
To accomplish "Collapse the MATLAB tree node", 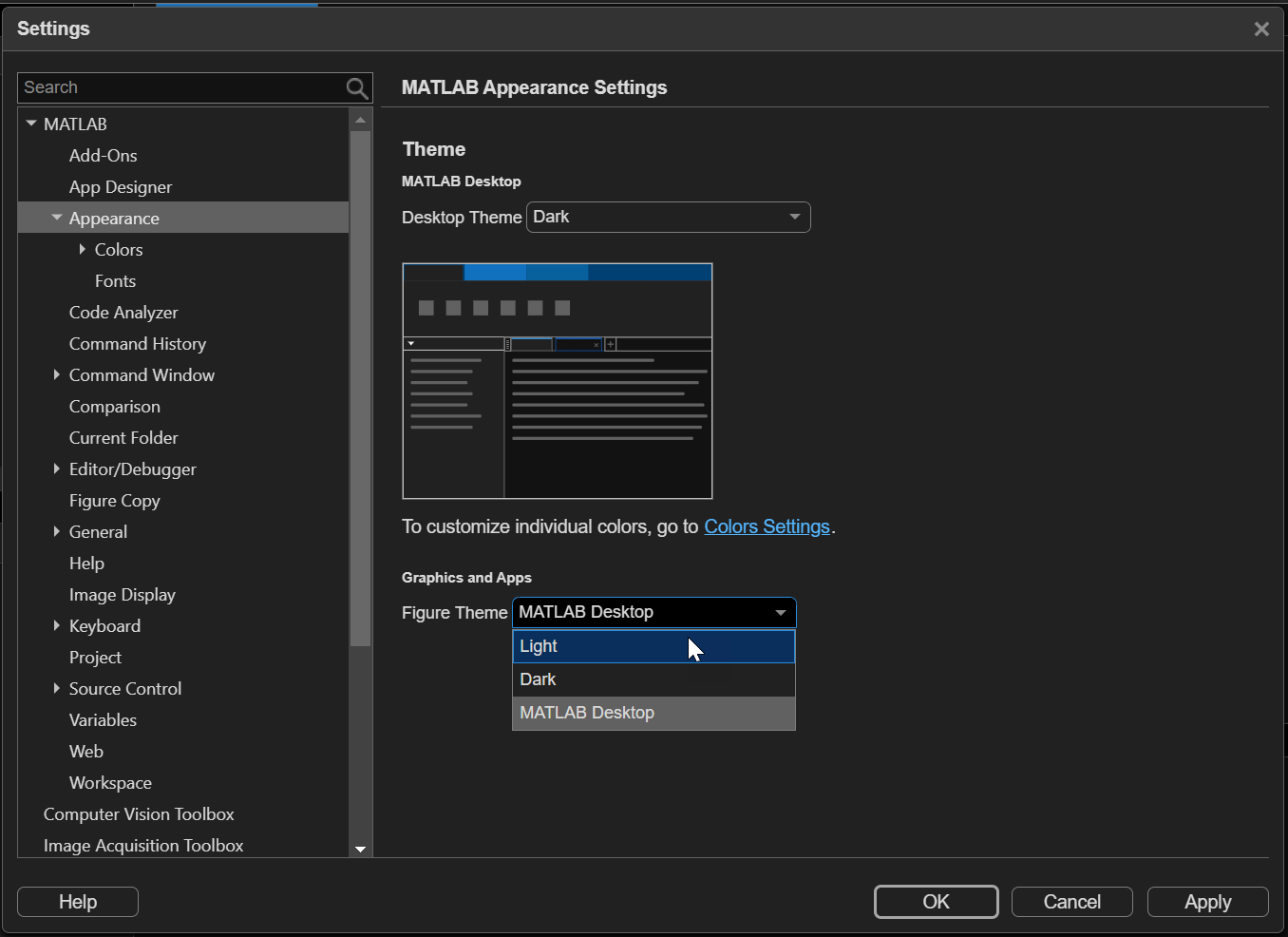I will (31, 124).
